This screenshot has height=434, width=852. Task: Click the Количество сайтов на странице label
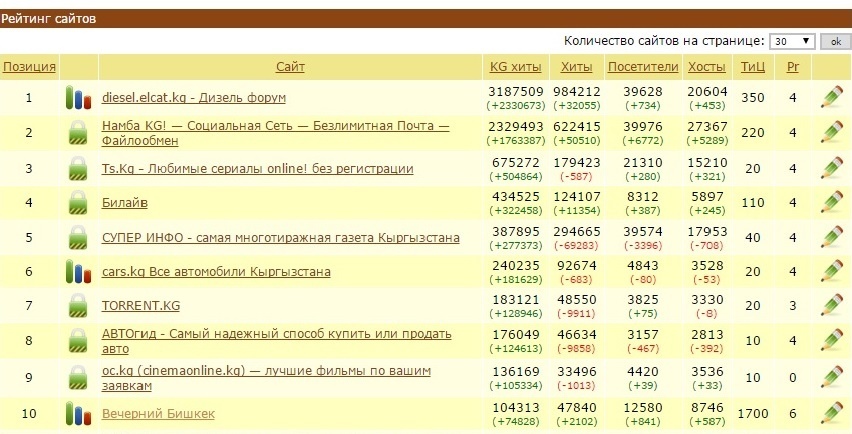(664, 41)
